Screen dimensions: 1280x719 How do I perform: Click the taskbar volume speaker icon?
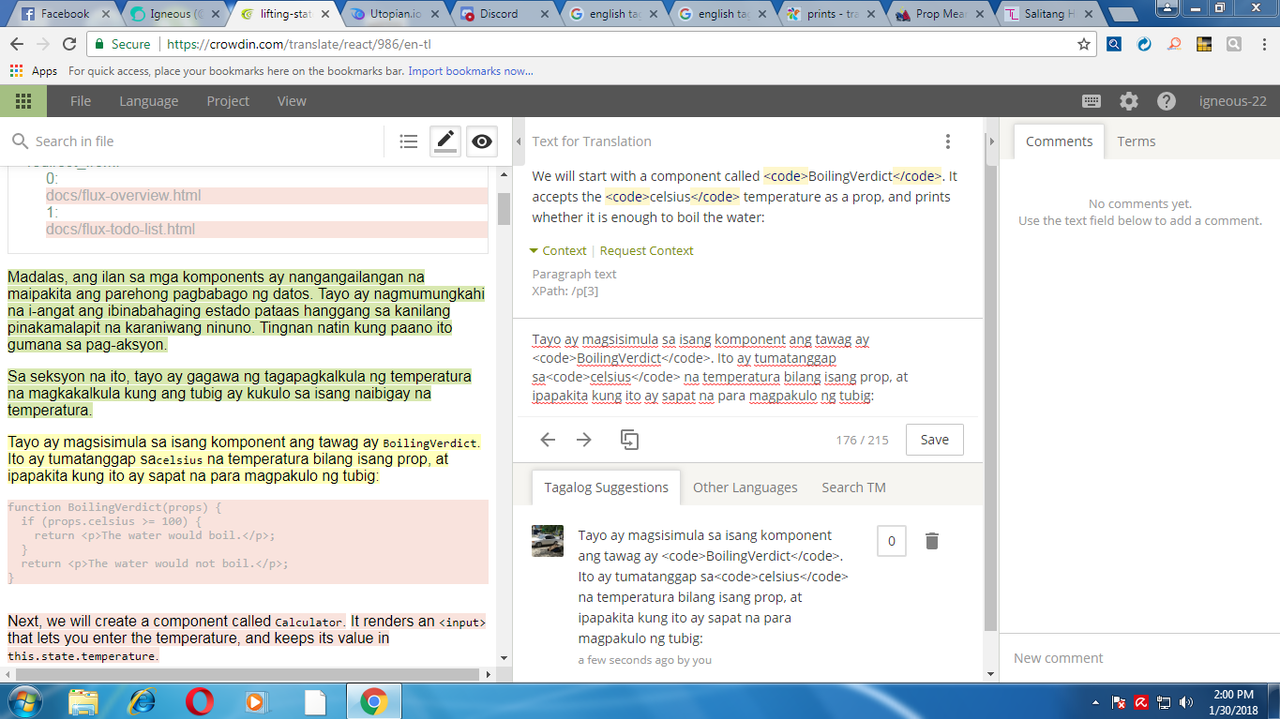1187,702
